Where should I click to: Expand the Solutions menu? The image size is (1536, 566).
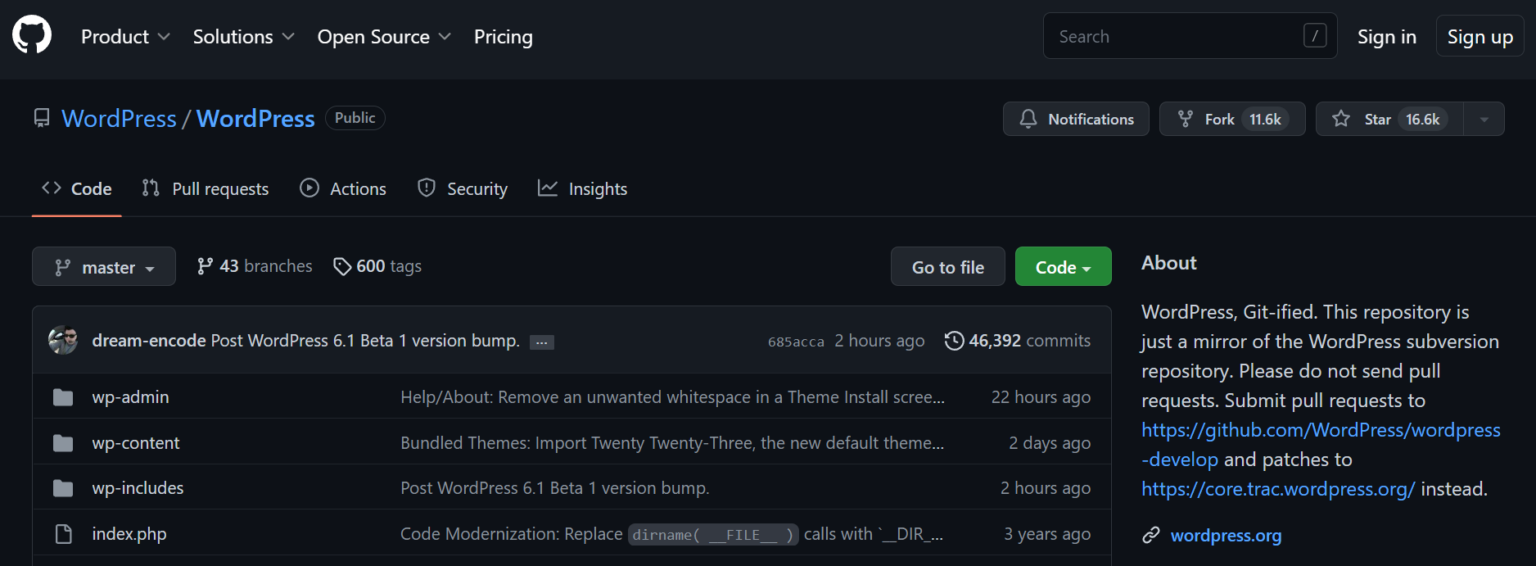[244, 36]
